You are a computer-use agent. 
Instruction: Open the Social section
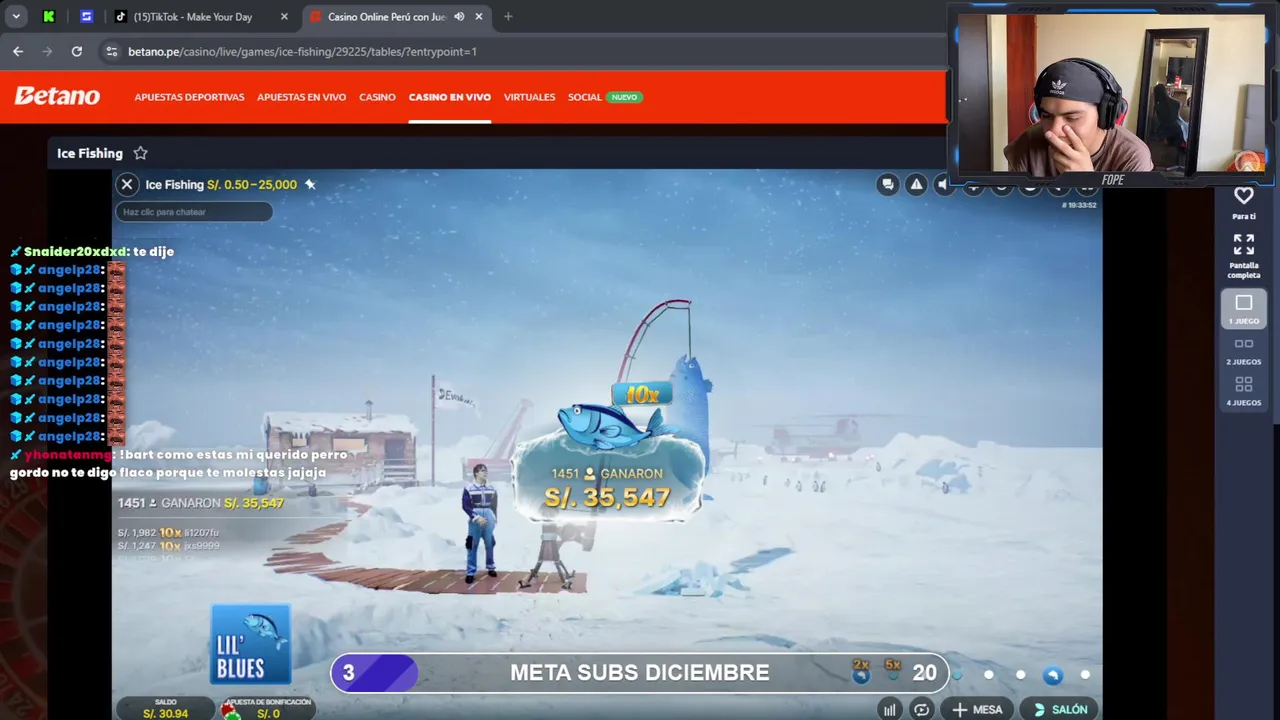(584, 97)
